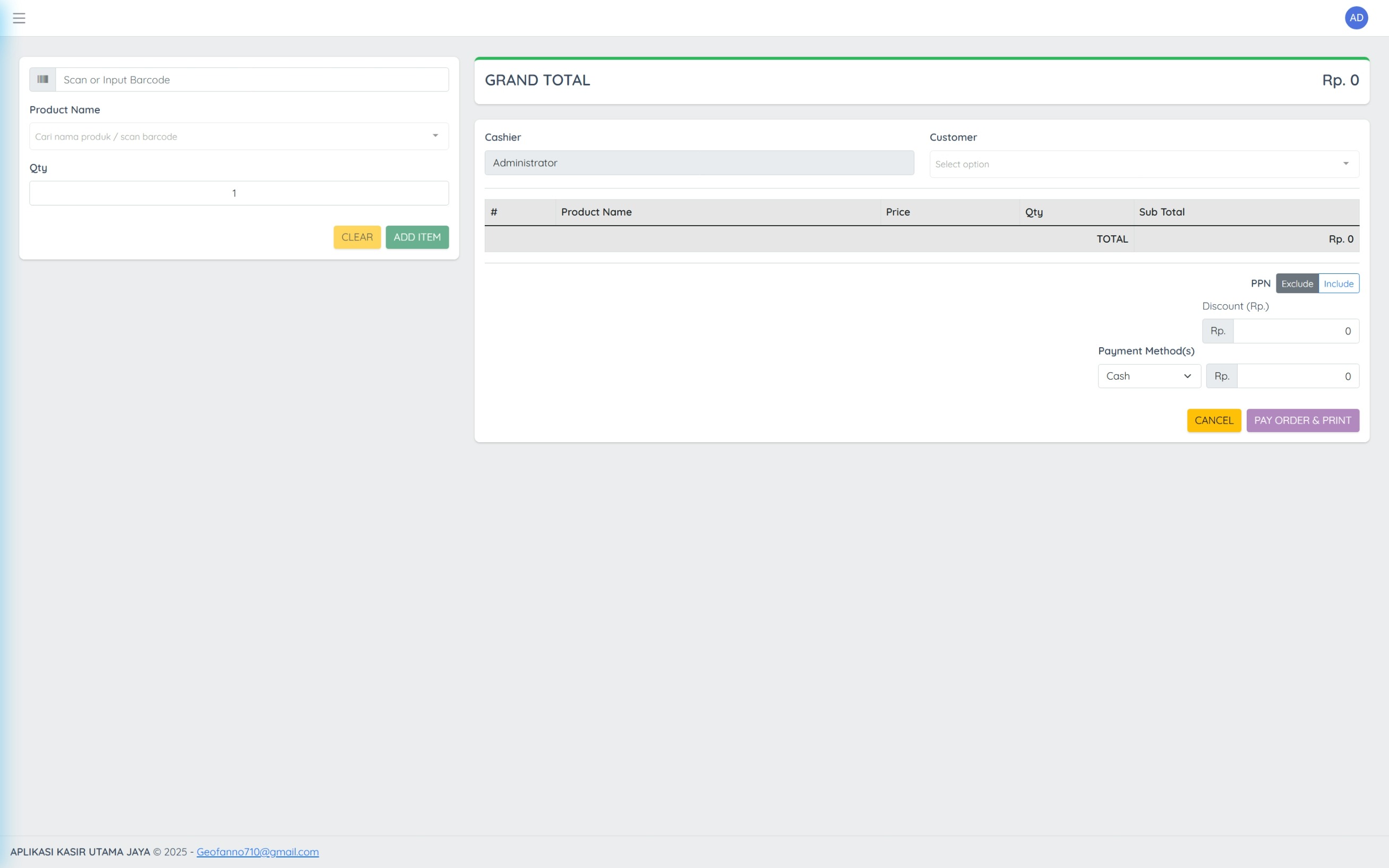1389x868 pixels.
Task: Click PAY ORDER & PRINT button
Action: [1302, 420]
